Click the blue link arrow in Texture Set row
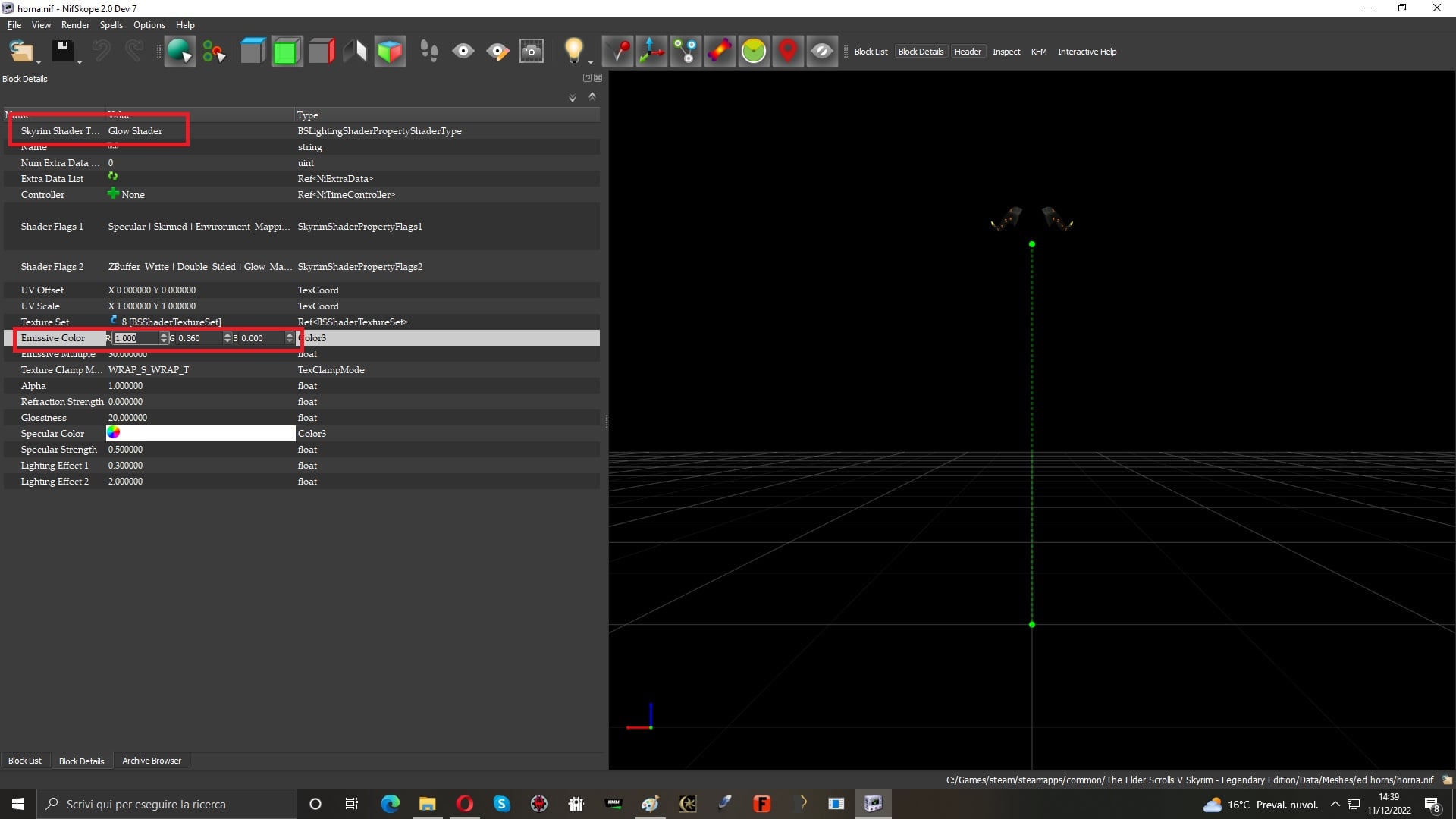Viewport: 1456px width, 819px height. (114, 320)
